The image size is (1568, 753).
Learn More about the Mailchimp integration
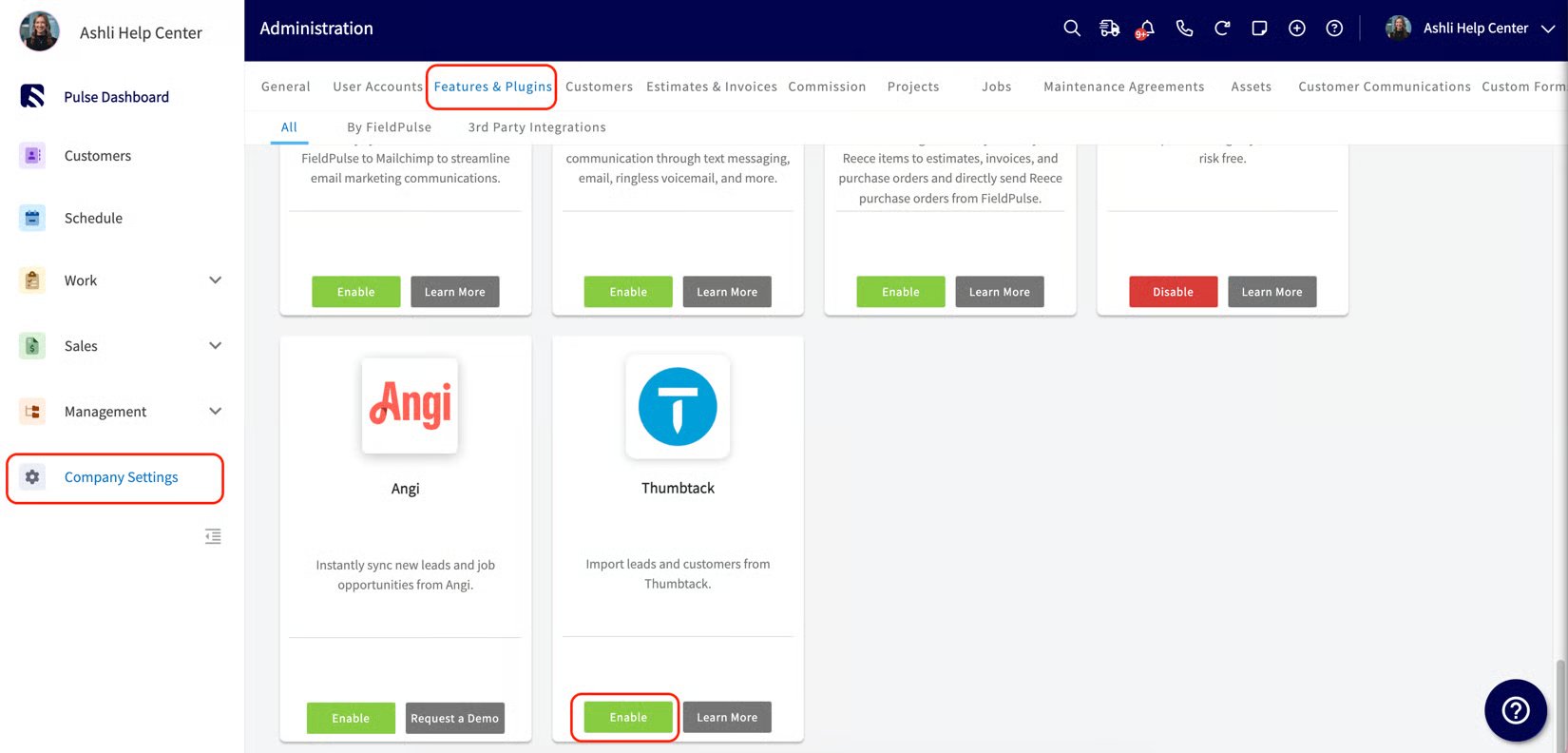455,292
